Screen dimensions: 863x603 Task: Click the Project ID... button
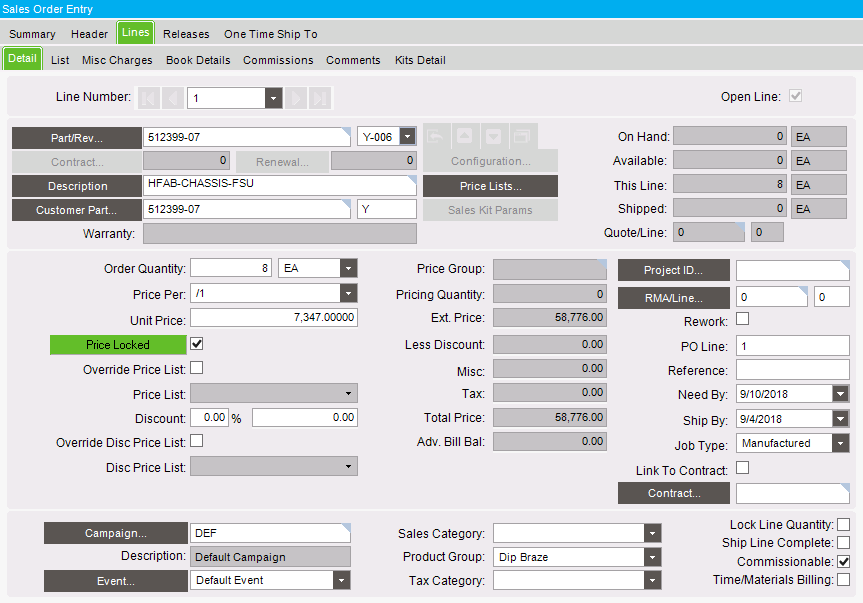674,270
